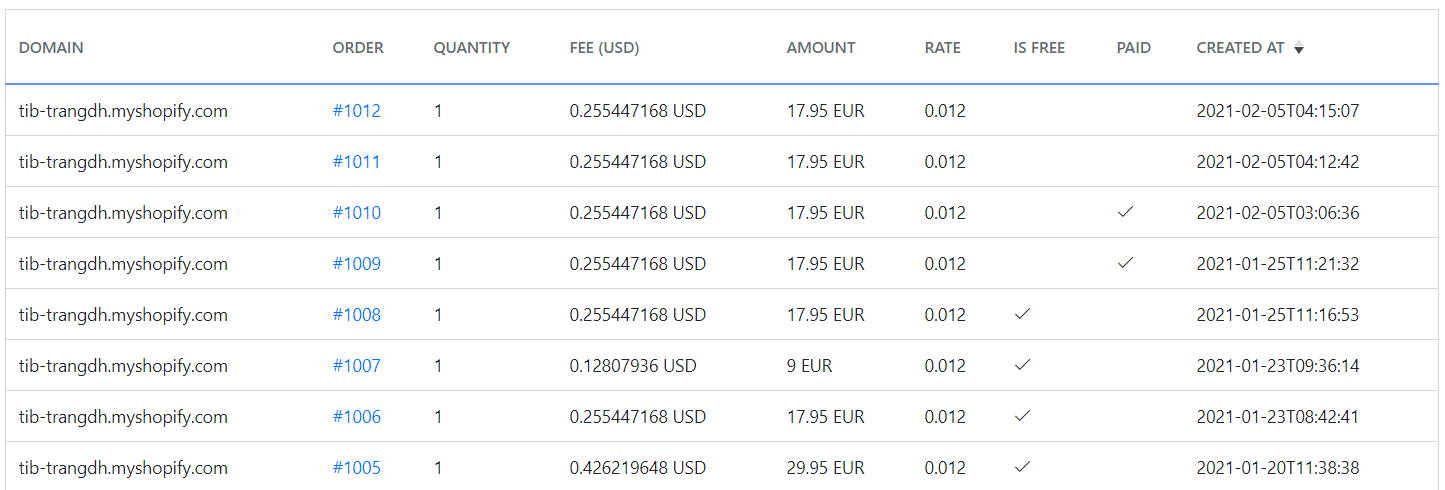Click the Is Free checkmark for order #1007

1022,365
